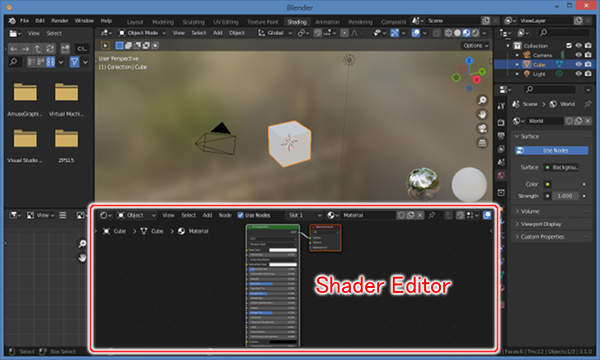Hide Light in viewport via eye icon
The image size is (600, 360).
[579, 73]
